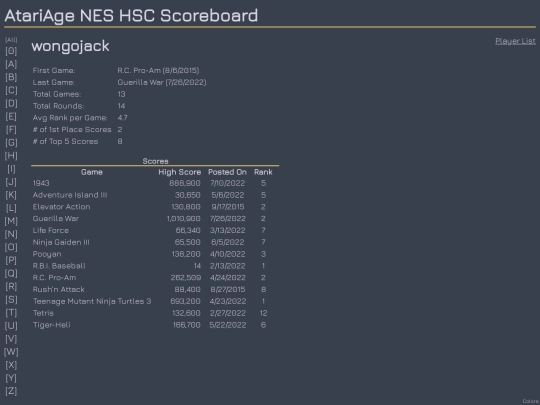Open the Adventure Island III game entry

(70, 195)
